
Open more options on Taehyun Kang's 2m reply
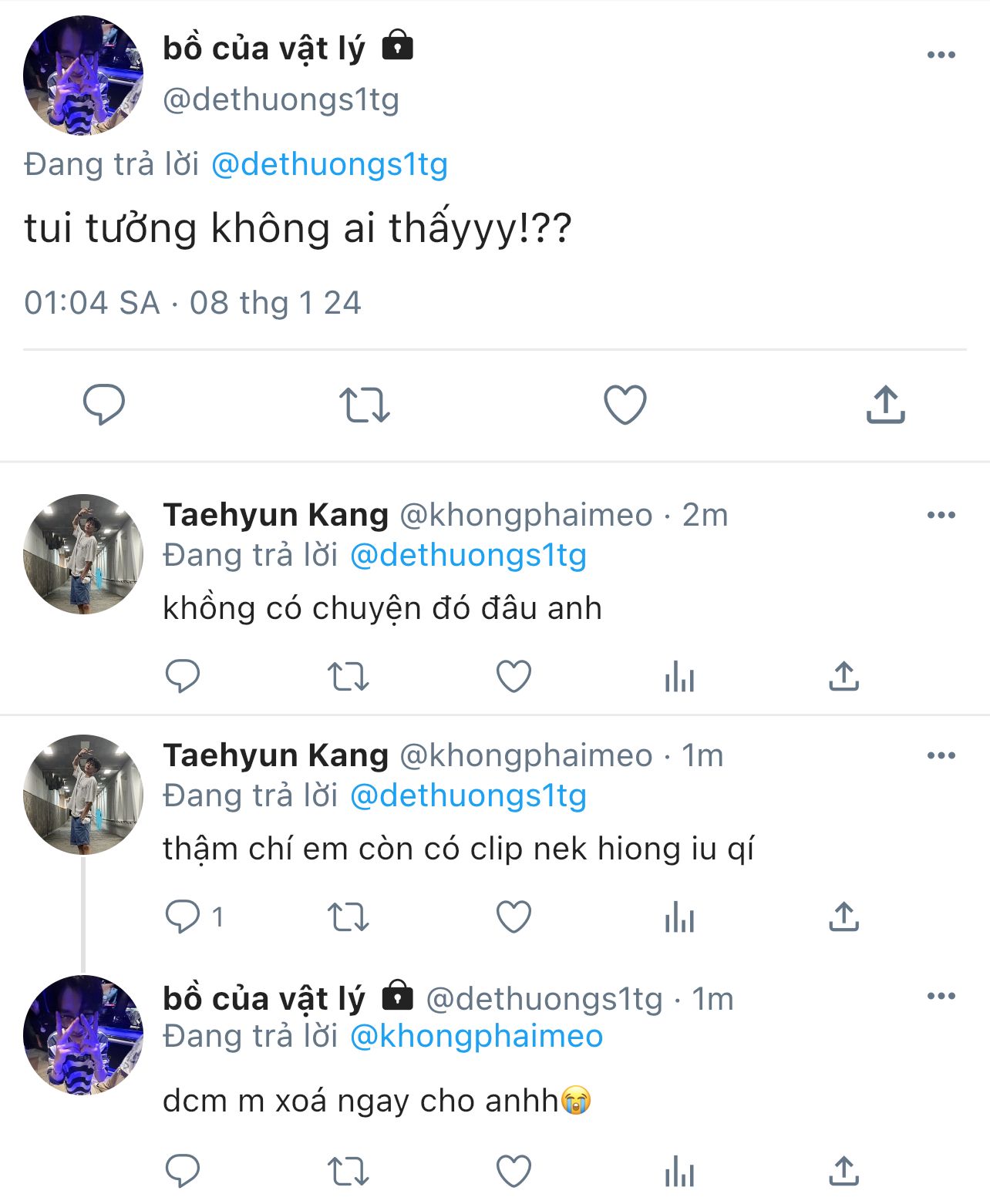941,515
